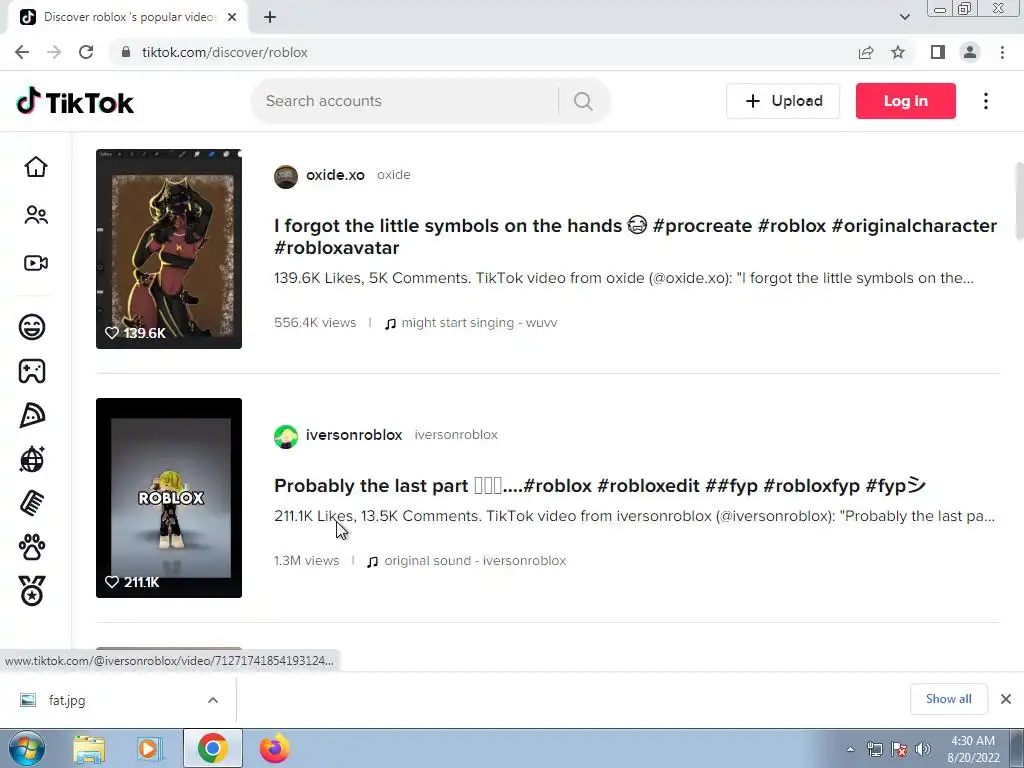Screen dimensions: 1024x768
Task: Click the Action Center flag tray icon
Action: pos(899,749)
